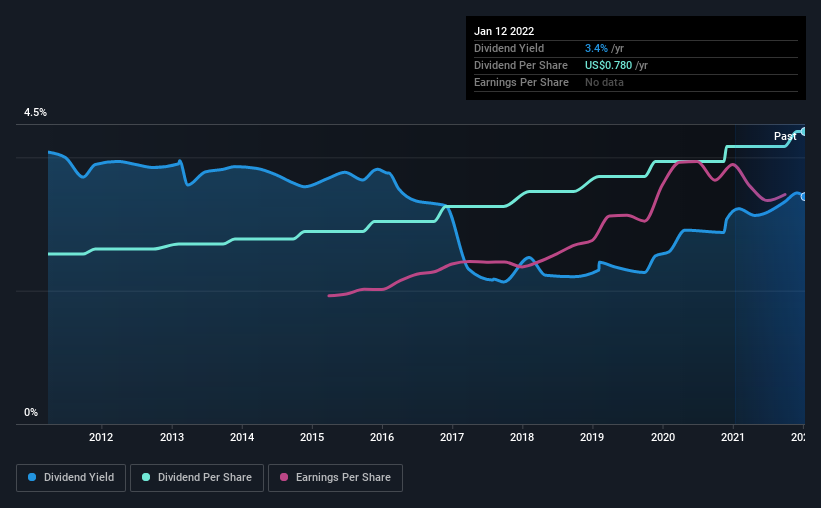Click the US$0.780 dividend value
This screenshot has width=821, height=508.
point(608,65)
